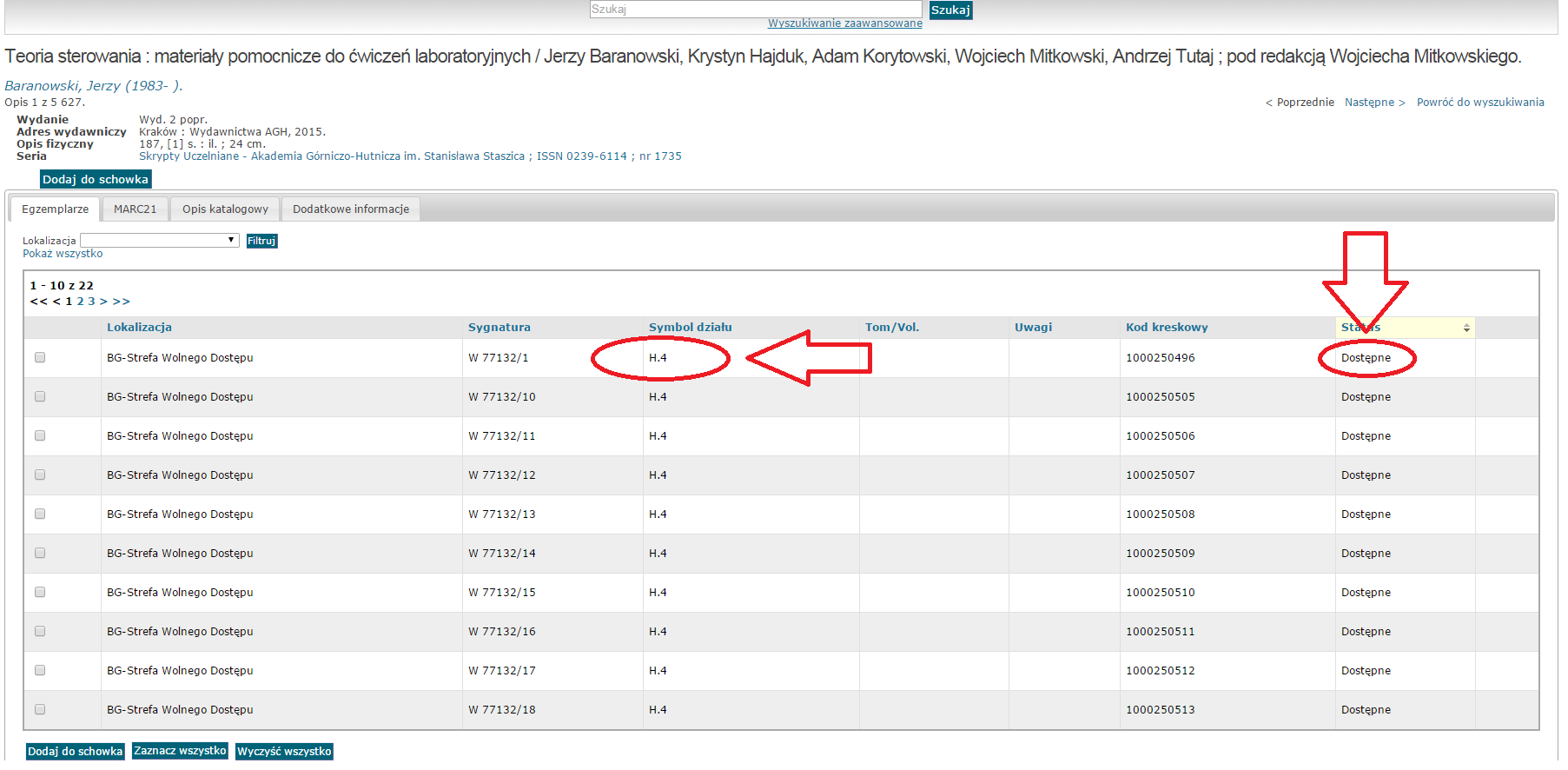Sort by the Tom/Vol. column header
The image size is (1568, 770).
[892, 328]
